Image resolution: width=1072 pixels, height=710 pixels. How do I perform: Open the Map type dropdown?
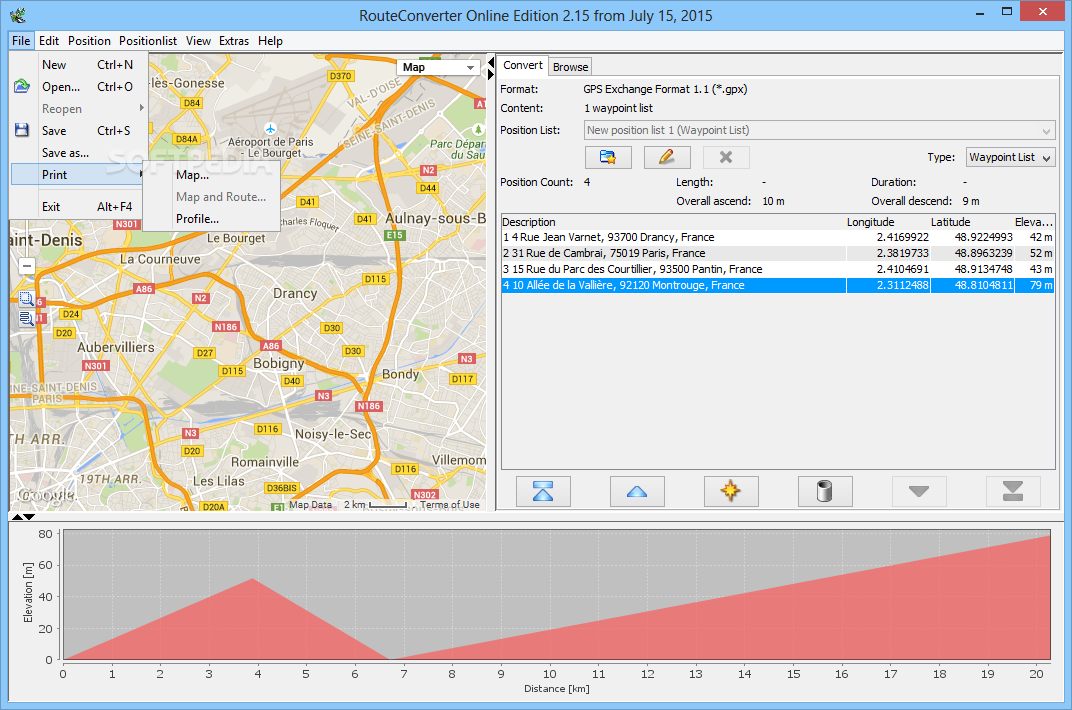pos(438,67)
